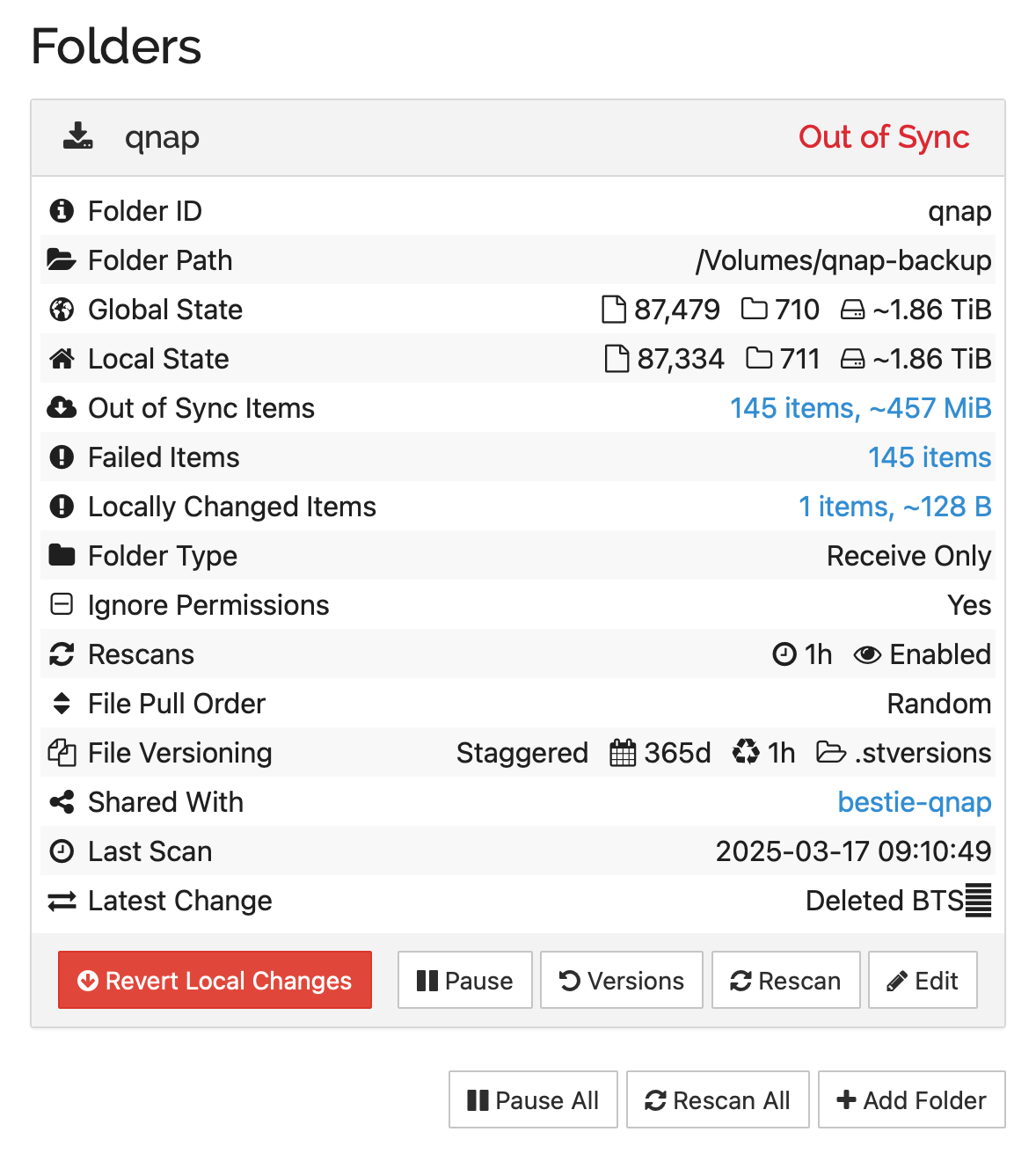Screen dimensions: 1036x1161
Task: Open the Versions dialog
Action: pos(621,980)
